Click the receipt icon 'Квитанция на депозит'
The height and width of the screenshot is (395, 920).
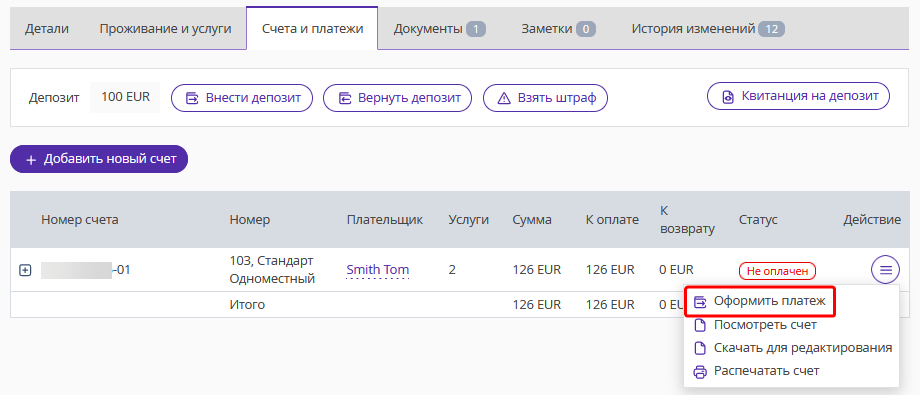click(x=728, y=97)
